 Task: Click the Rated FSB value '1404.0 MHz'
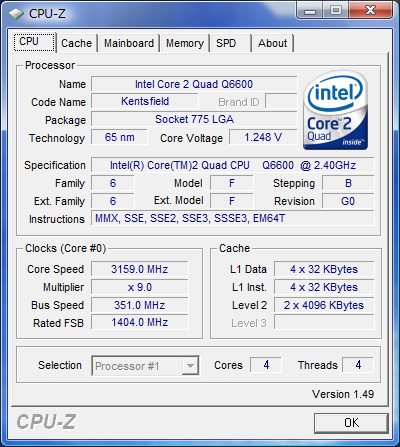(140, 322)
